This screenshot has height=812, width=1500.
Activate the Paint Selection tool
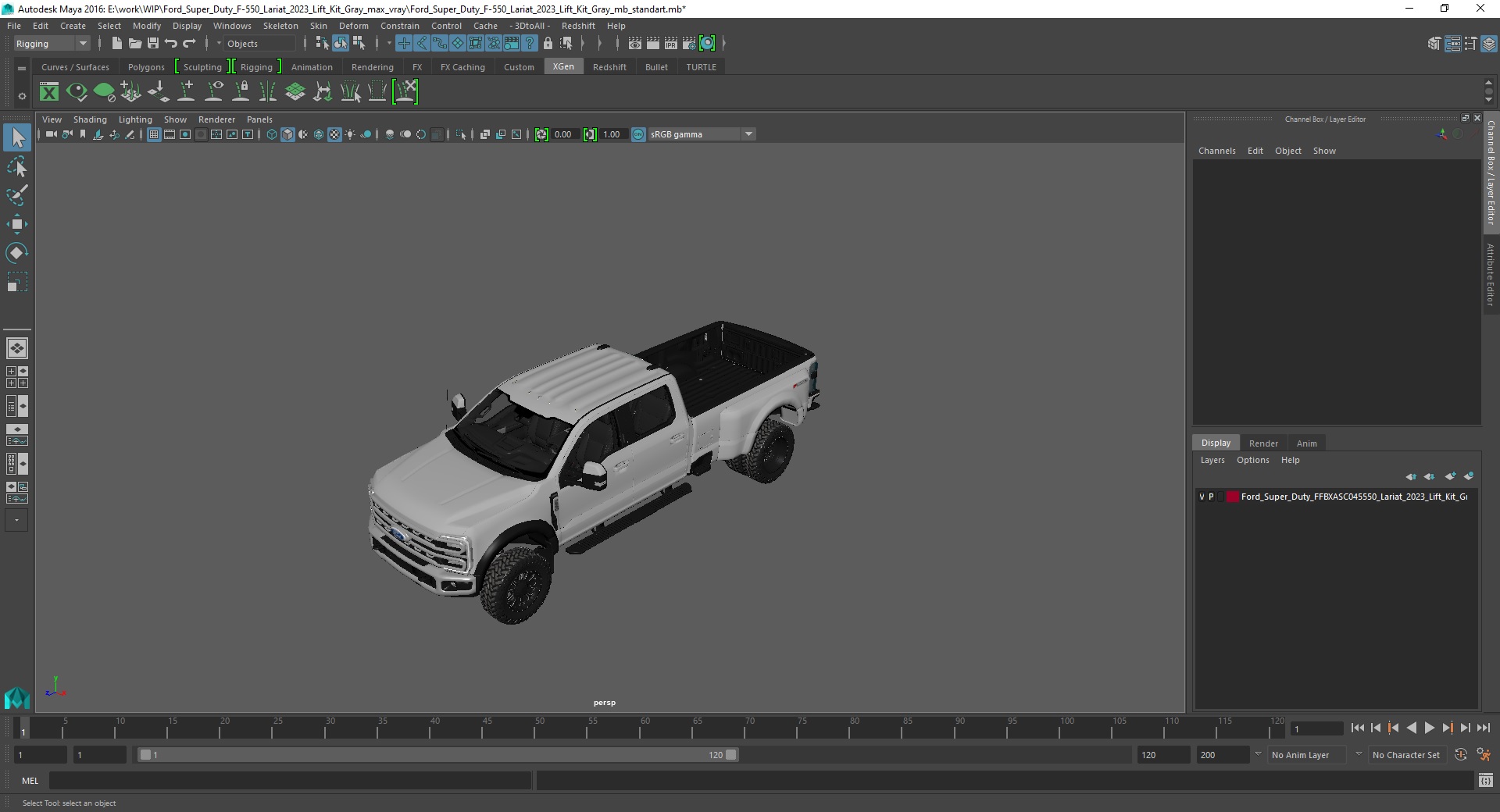point(17,195)
